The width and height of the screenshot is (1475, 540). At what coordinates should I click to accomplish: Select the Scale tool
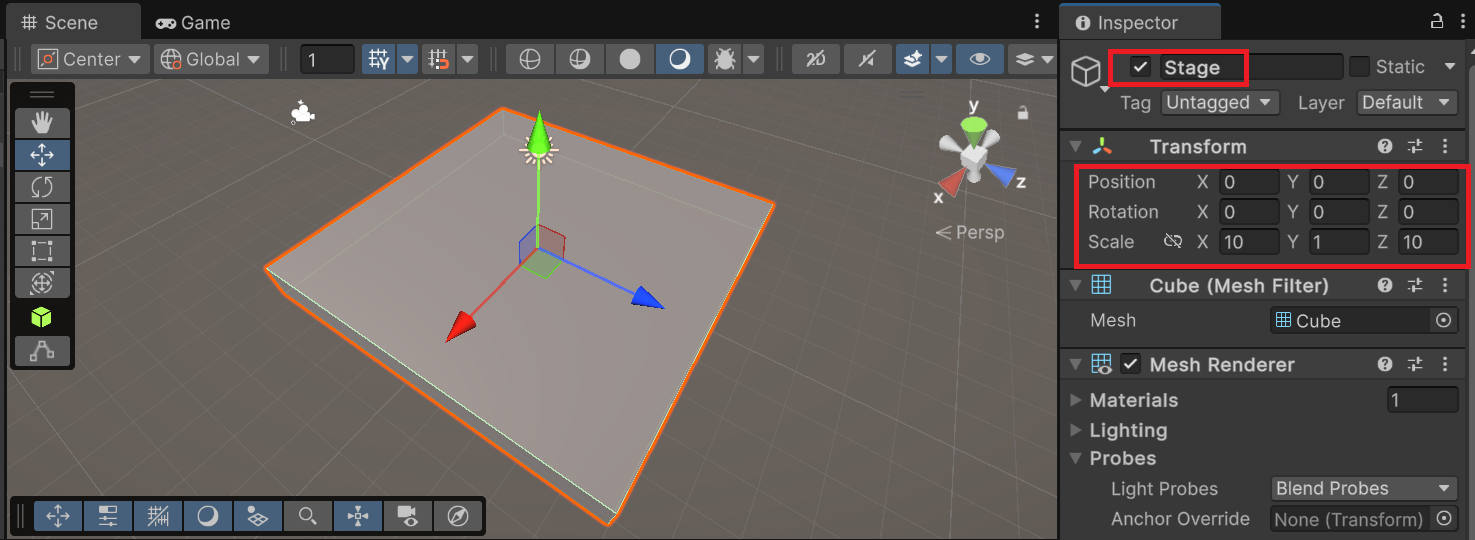click(x=42, y=219)
